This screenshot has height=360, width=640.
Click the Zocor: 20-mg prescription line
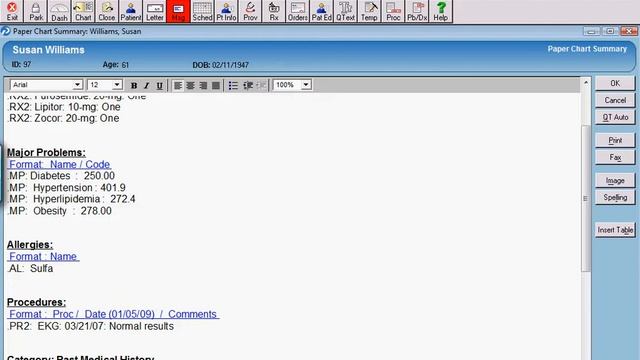64,118
